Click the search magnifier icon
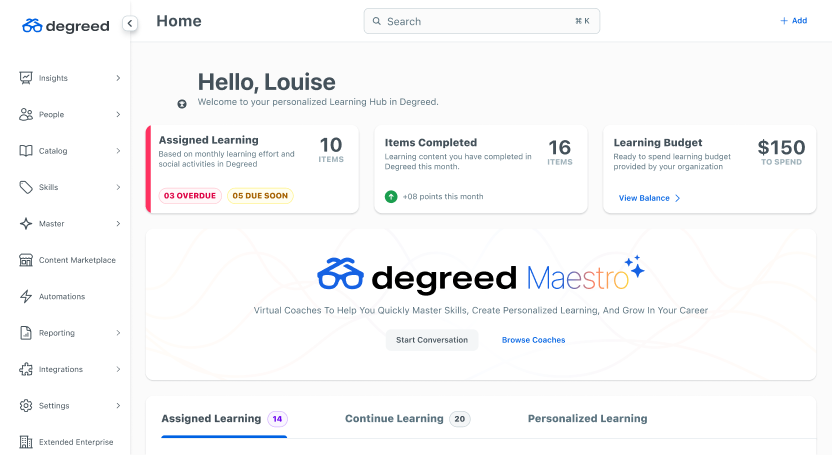 [x=377, y=21]
